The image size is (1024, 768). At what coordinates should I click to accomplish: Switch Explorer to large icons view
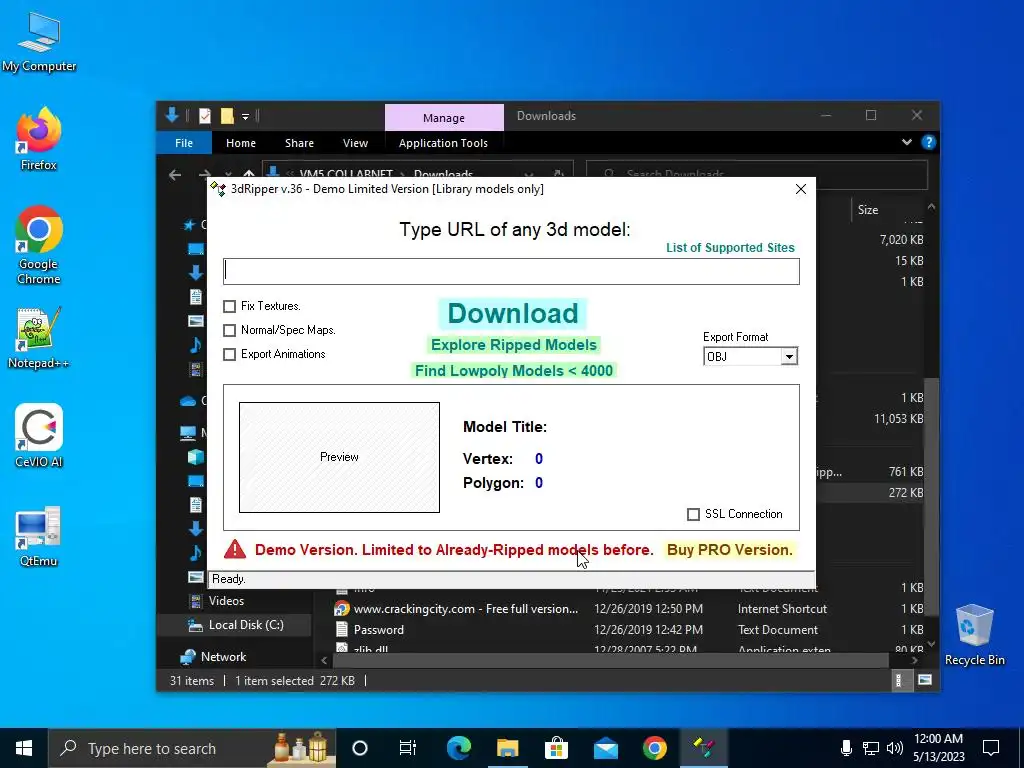(x=924, y=680)
